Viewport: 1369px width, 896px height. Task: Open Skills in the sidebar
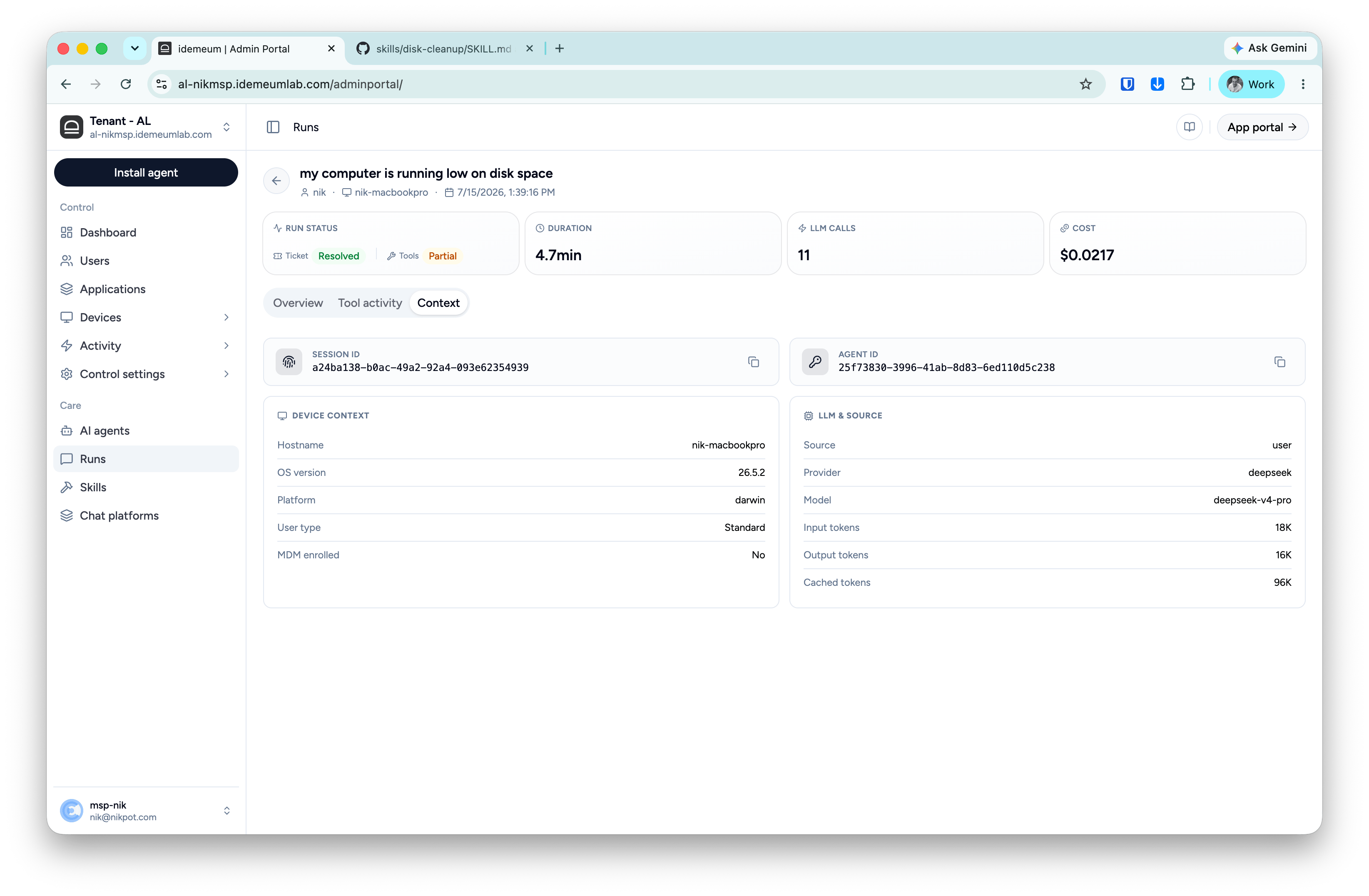(146, 487)
